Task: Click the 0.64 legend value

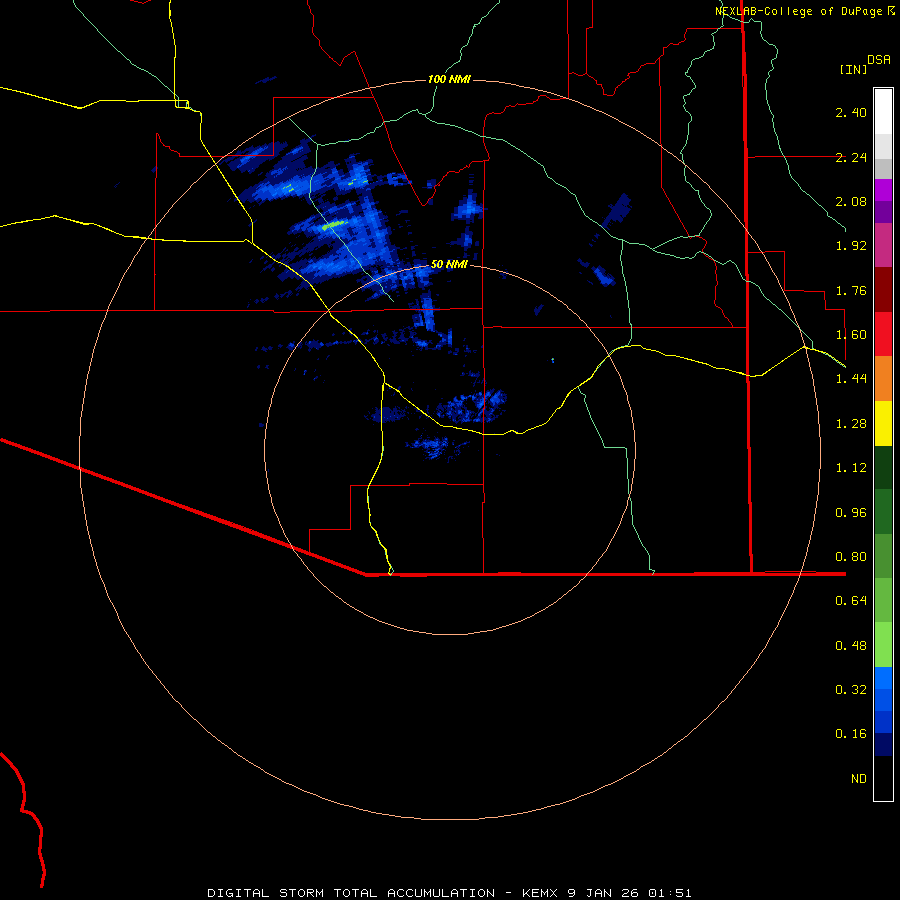Action: tap(851, 601)
